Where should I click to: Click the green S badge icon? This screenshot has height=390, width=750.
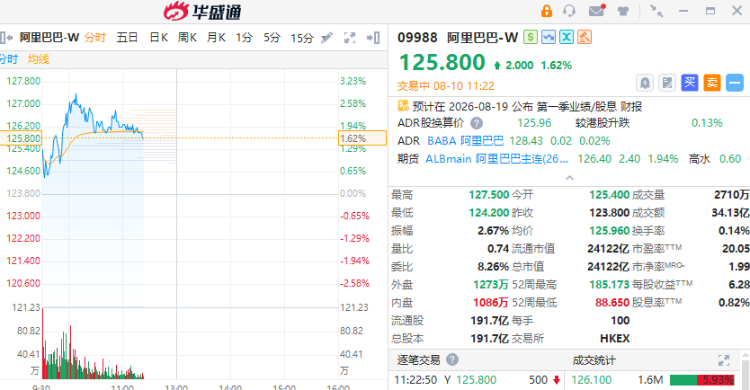coord(530,37)
